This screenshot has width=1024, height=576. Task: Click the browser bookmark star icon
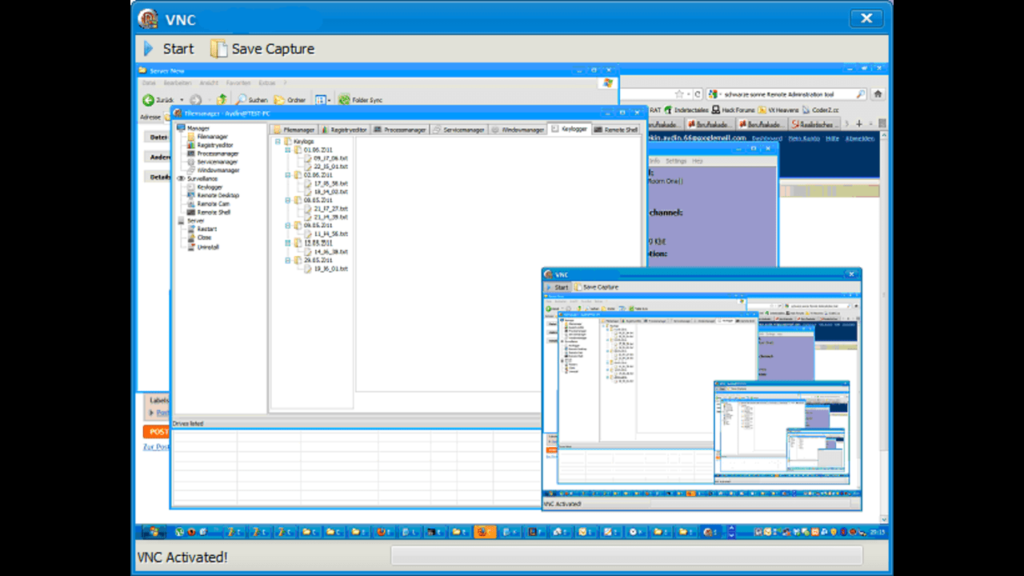(679, 94)
